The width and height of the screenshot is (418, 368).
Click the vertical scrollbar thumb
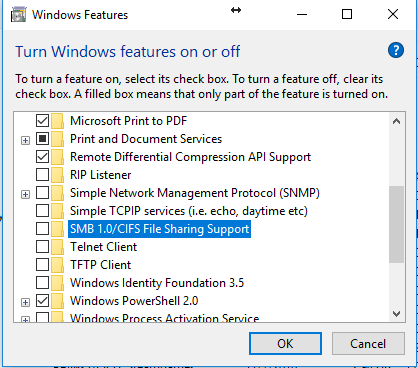pyautogui.click(x=396, y=224)
